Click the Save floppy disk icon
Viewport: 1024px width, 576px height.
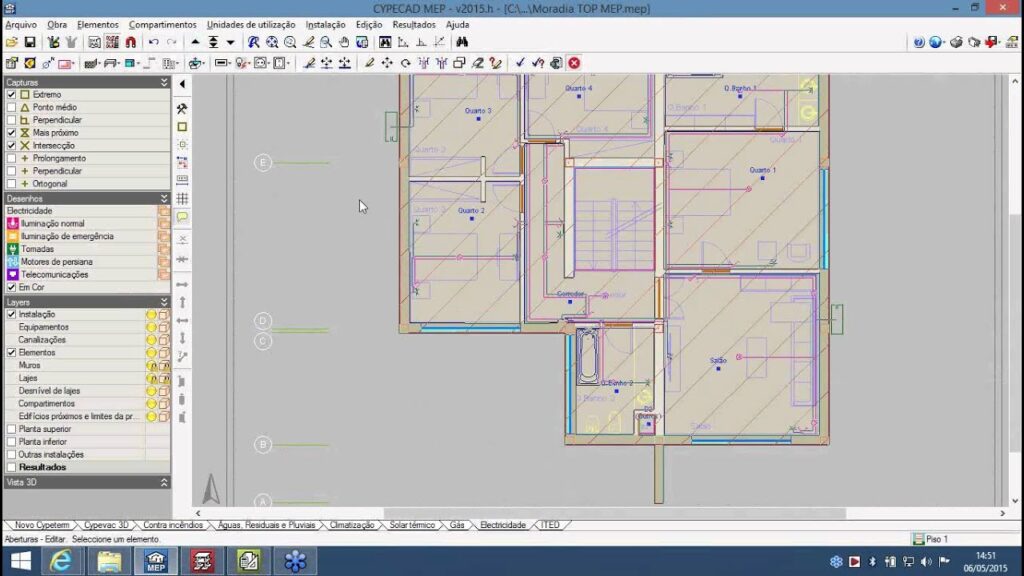click(x=30, y=43)
